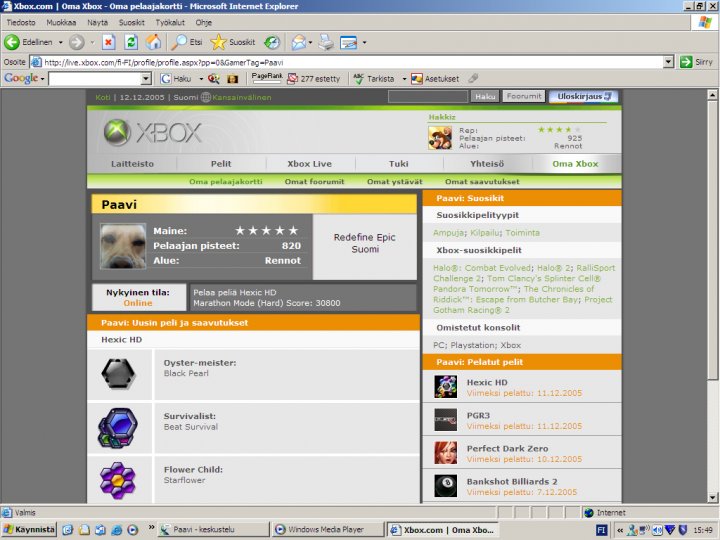Switch to Windows Media Player taskbar window
Screen dimensions: 720x540
click(327, 529)
